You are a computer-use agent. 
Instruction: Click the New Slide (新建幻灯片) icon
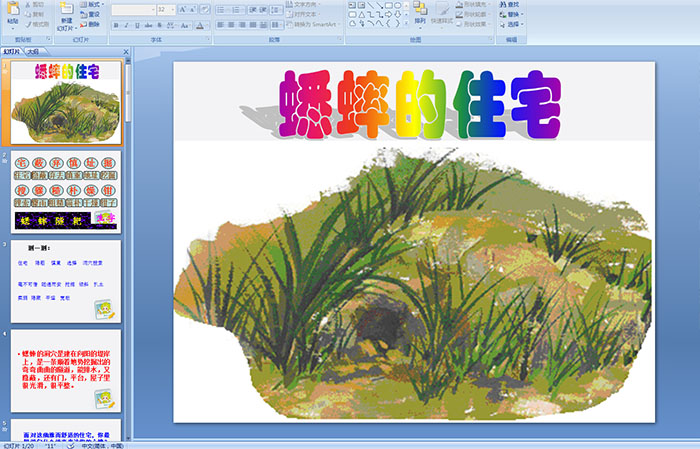point(67,9)
